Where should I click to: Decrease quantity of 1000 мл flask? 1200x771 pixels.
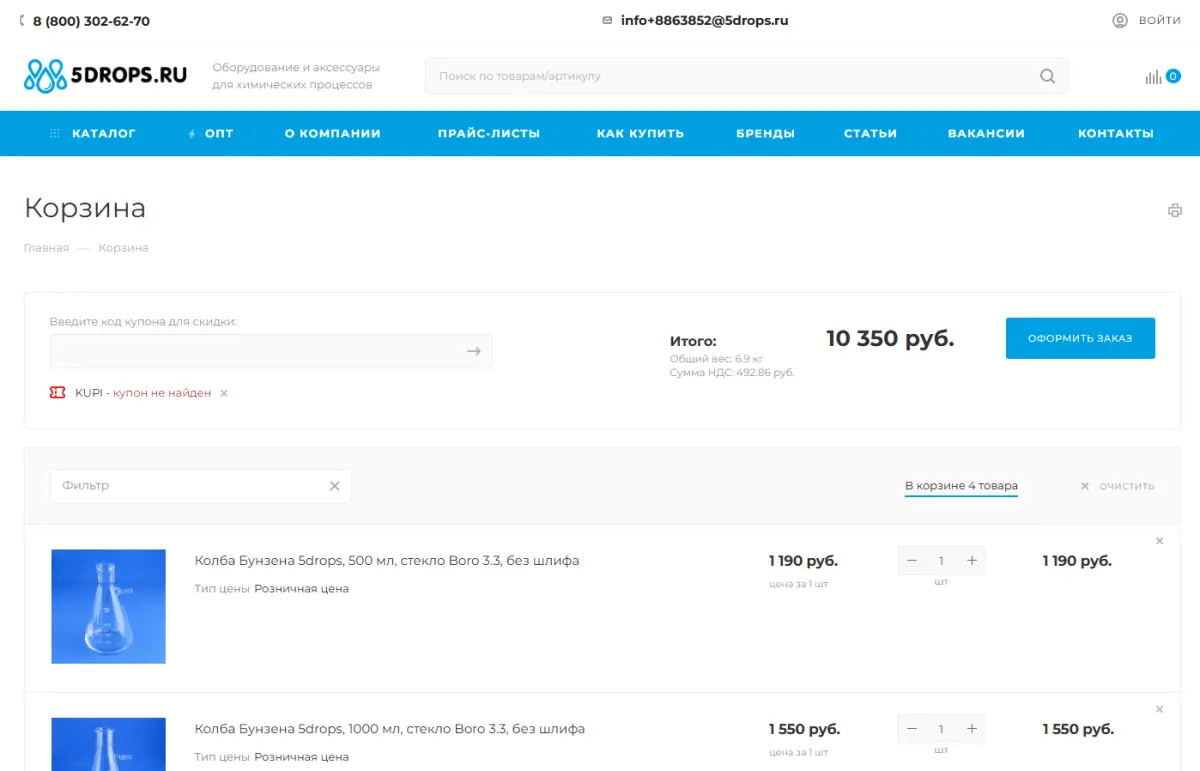(912, 729)
